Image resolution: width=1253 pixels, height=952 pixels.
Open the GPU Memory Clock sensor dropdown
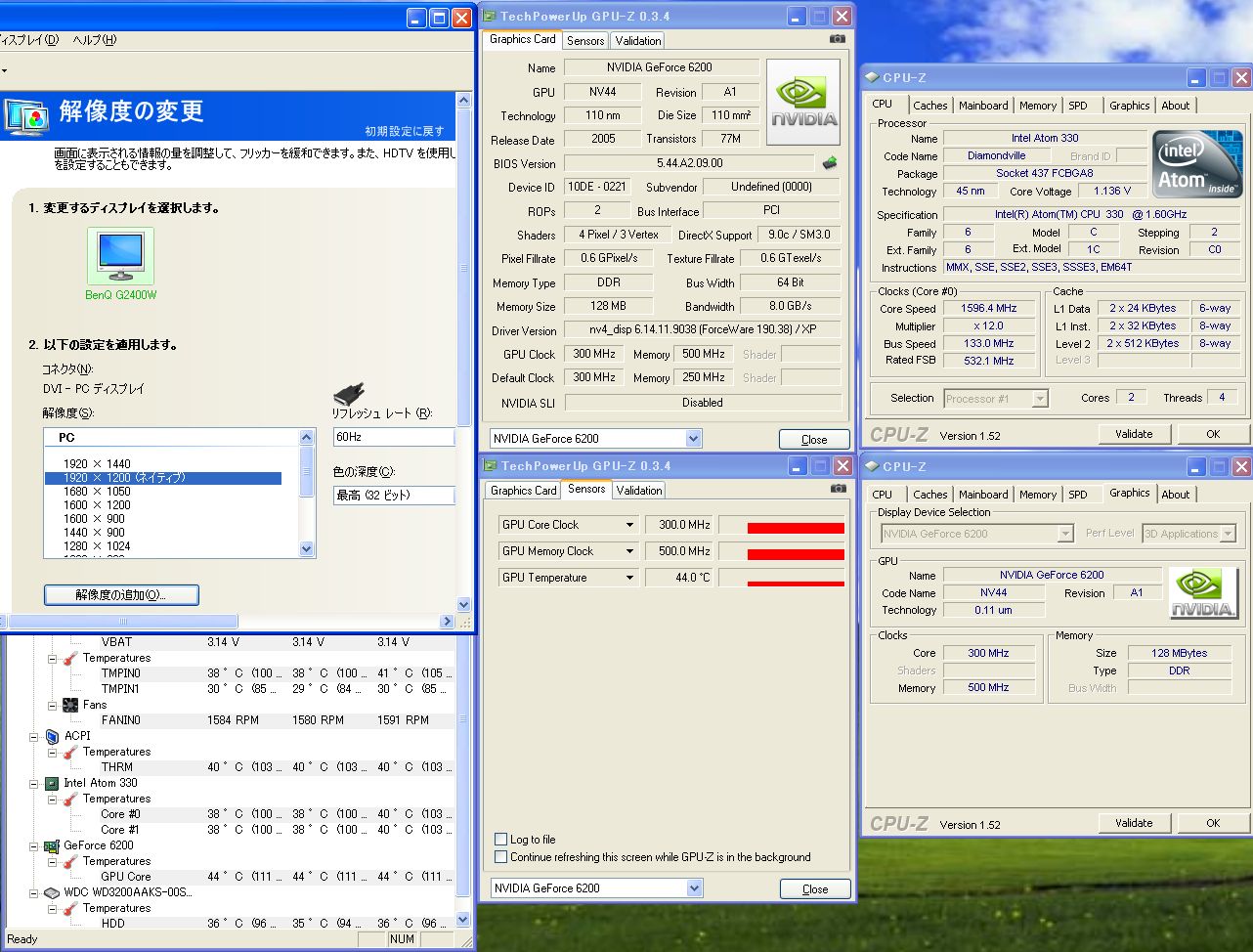tap(629, 551)
